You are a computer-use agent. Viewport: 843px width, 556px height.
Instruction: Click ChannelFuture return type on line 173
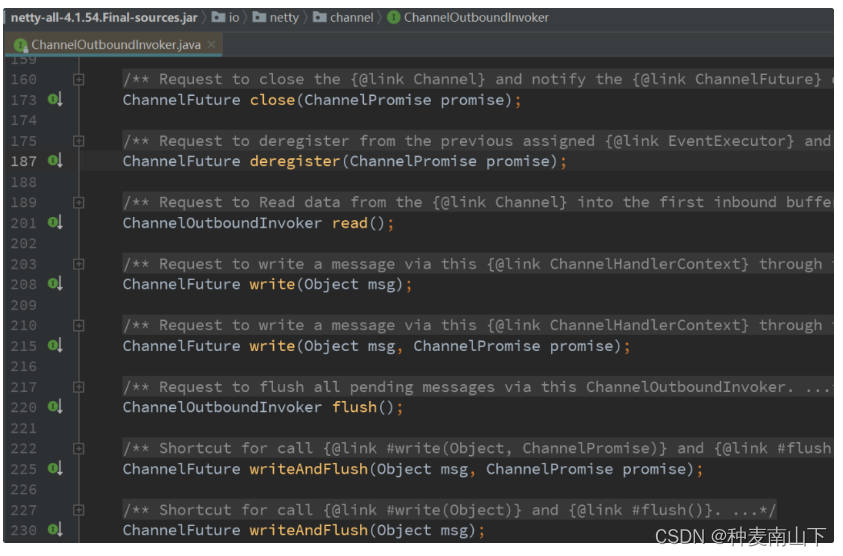click(x=181, y=100)
